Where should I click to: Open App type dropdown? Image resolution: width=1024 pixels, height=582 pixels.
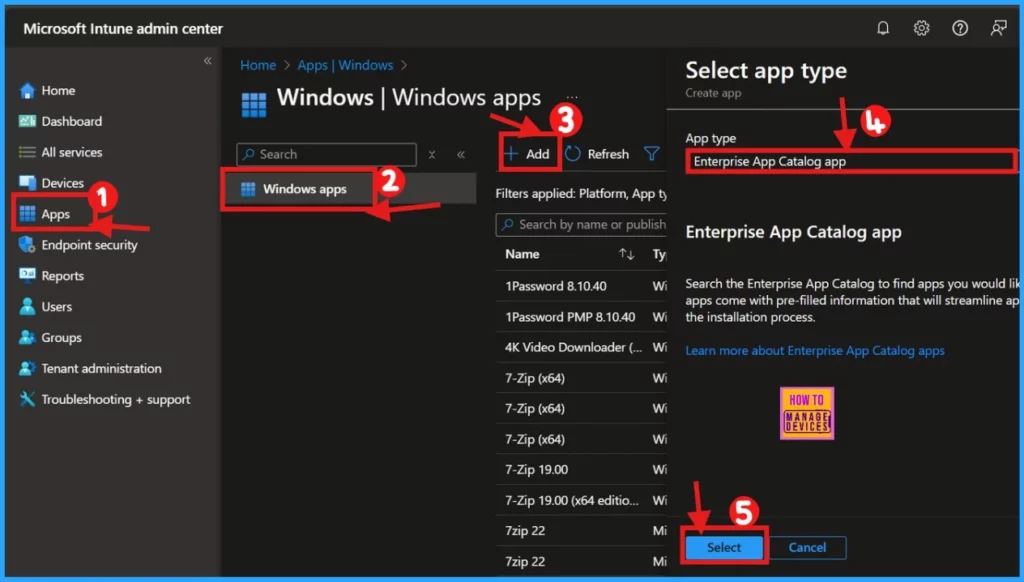(x=851, y=161)
